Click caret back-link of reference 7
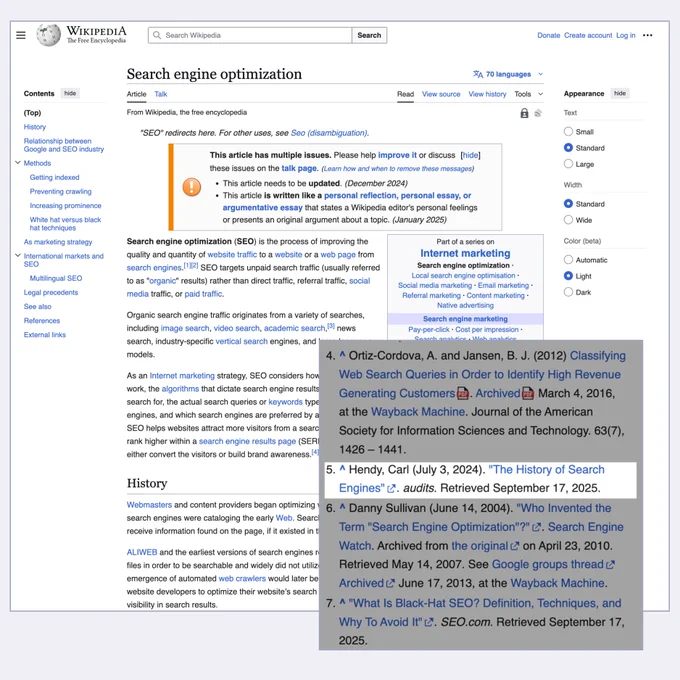The width and height of the screenshot is (680, 680). (x=343, y=602)
